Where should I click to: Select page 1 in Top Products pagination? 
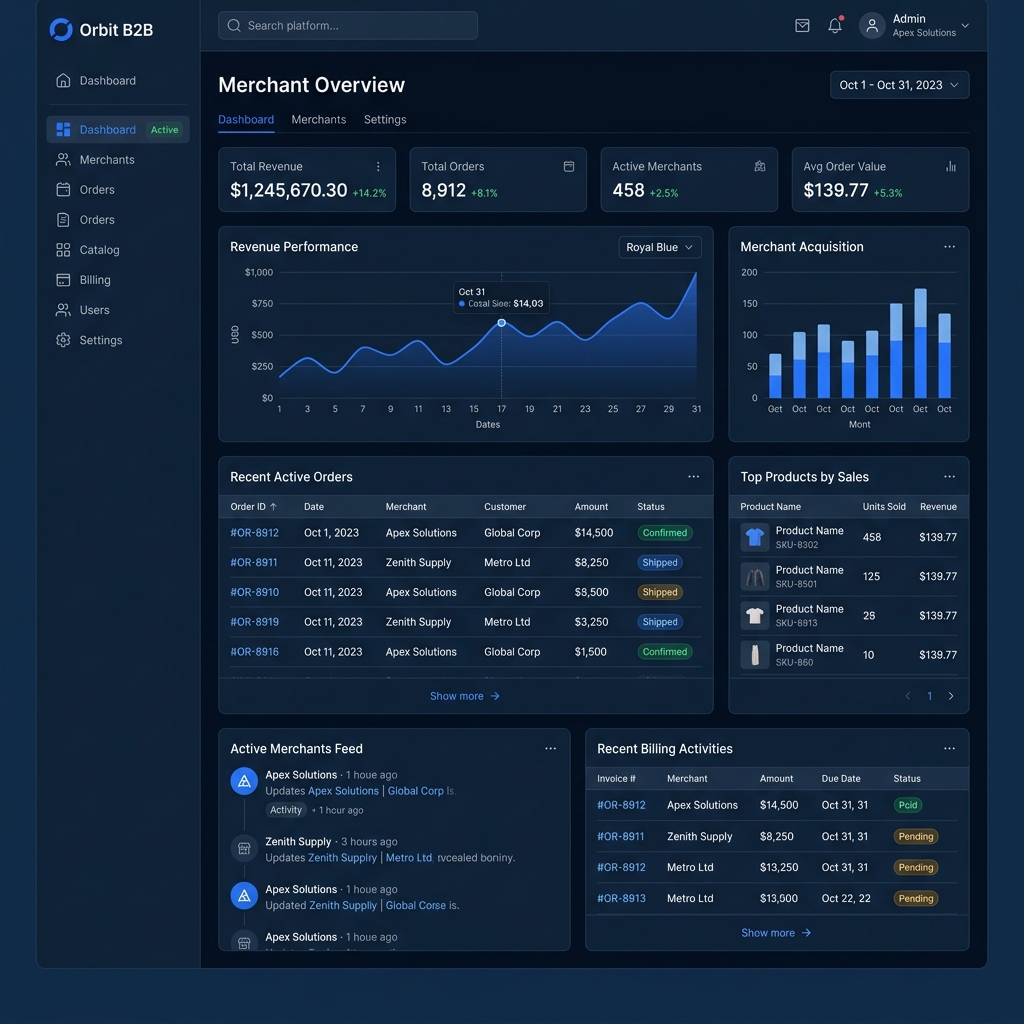coord(929,696)
